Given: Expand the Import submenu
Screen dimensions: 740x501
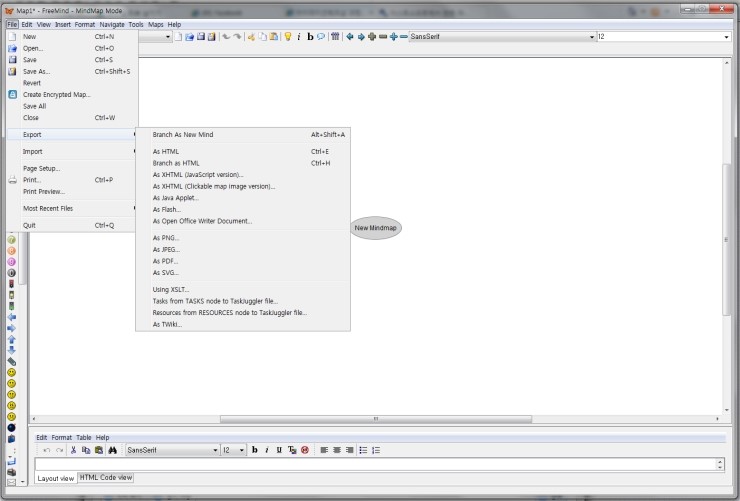Looking at the screenshot, I should pyautogui.click(x=70, y=151).
